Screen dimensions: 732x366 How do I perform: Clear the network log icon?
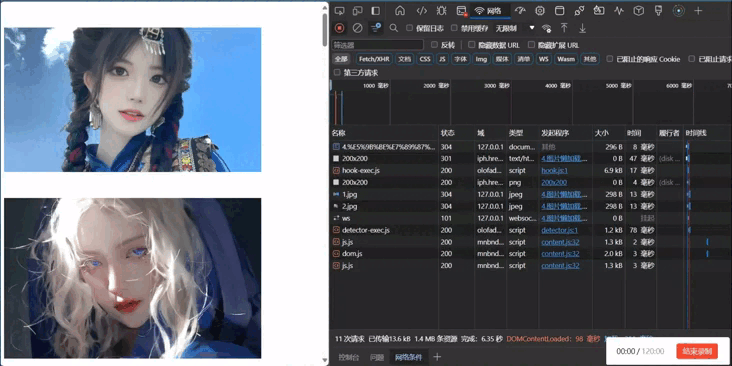[358, 28]
